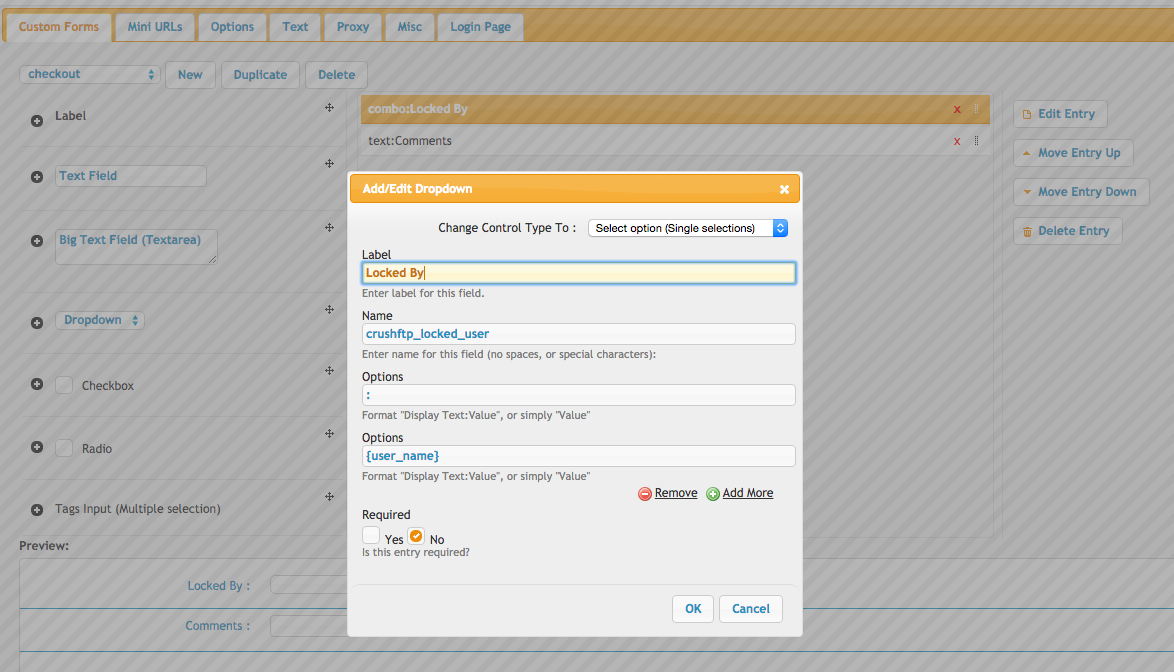Check the Required Yes checkbox

[x=371, y=535]
